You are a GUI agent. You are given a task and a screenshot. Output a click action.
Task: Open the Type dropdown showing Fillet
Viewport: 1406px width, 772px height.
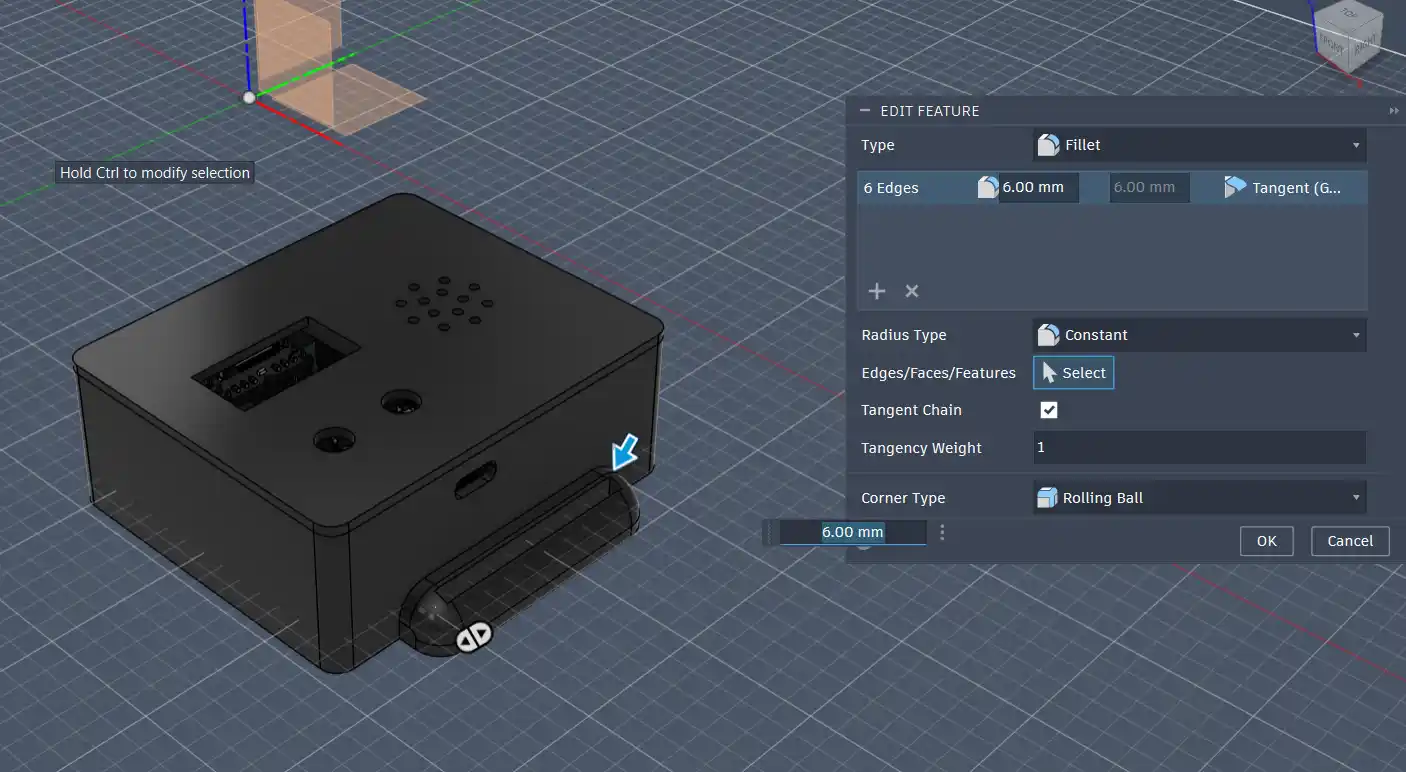click(1199, 145)
